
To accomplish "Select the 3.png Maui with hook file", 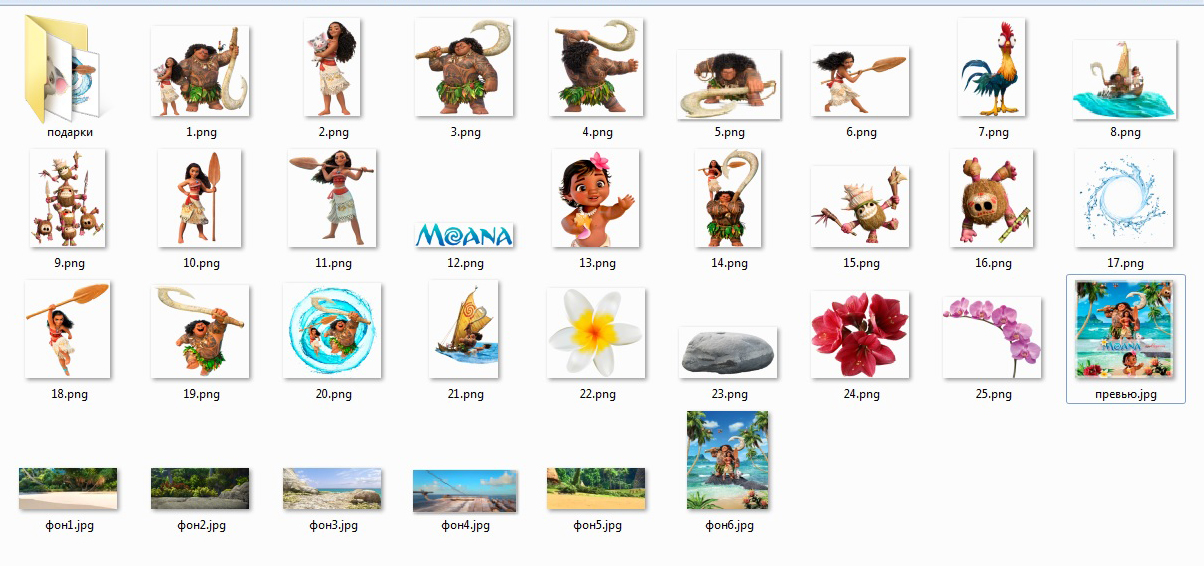I will (x=465, y=68).
